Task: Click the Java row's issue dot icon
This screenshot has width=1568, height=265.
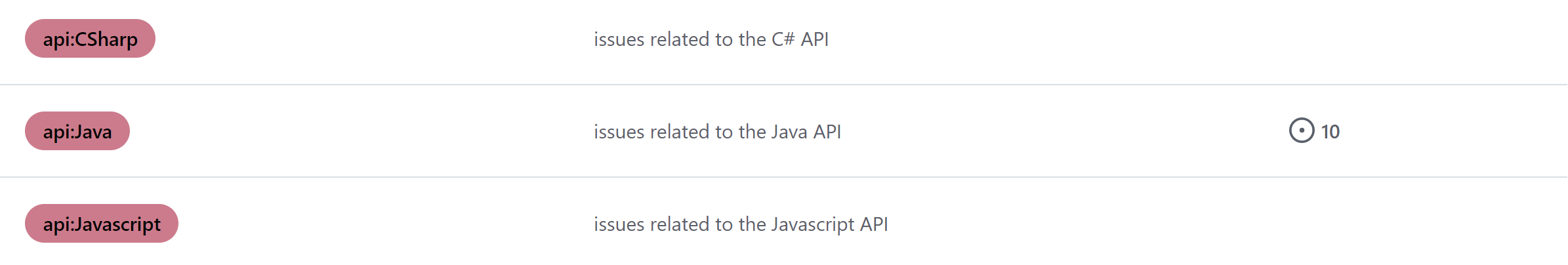Action: coord(1302,131)
